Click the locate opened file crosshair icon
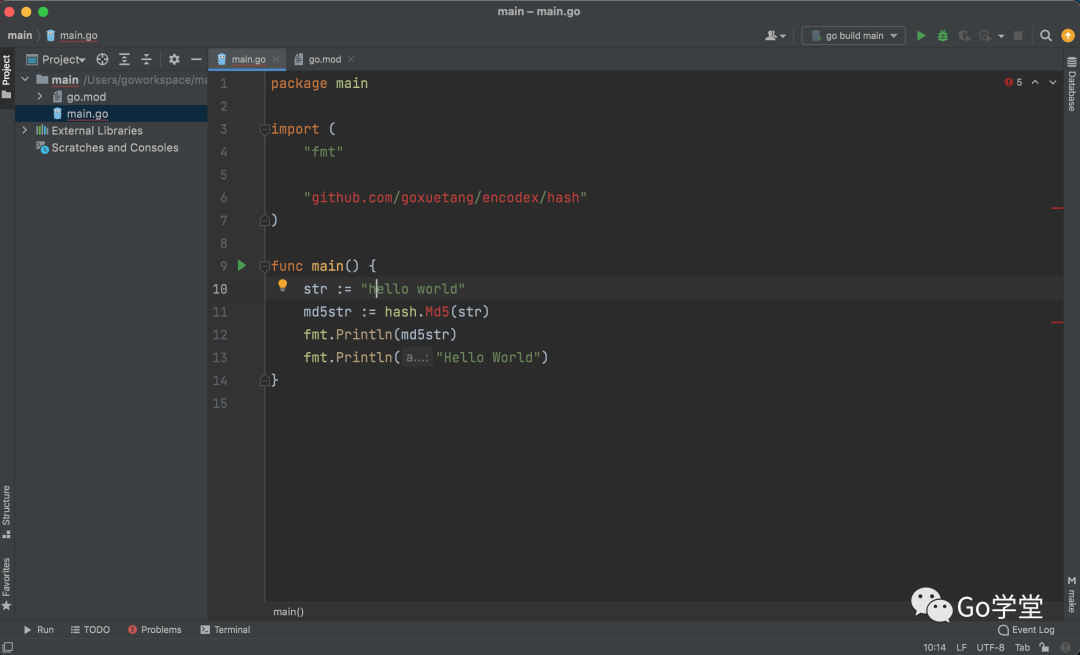This screenshot has height=655, width=1080. (x=102, y=60)
